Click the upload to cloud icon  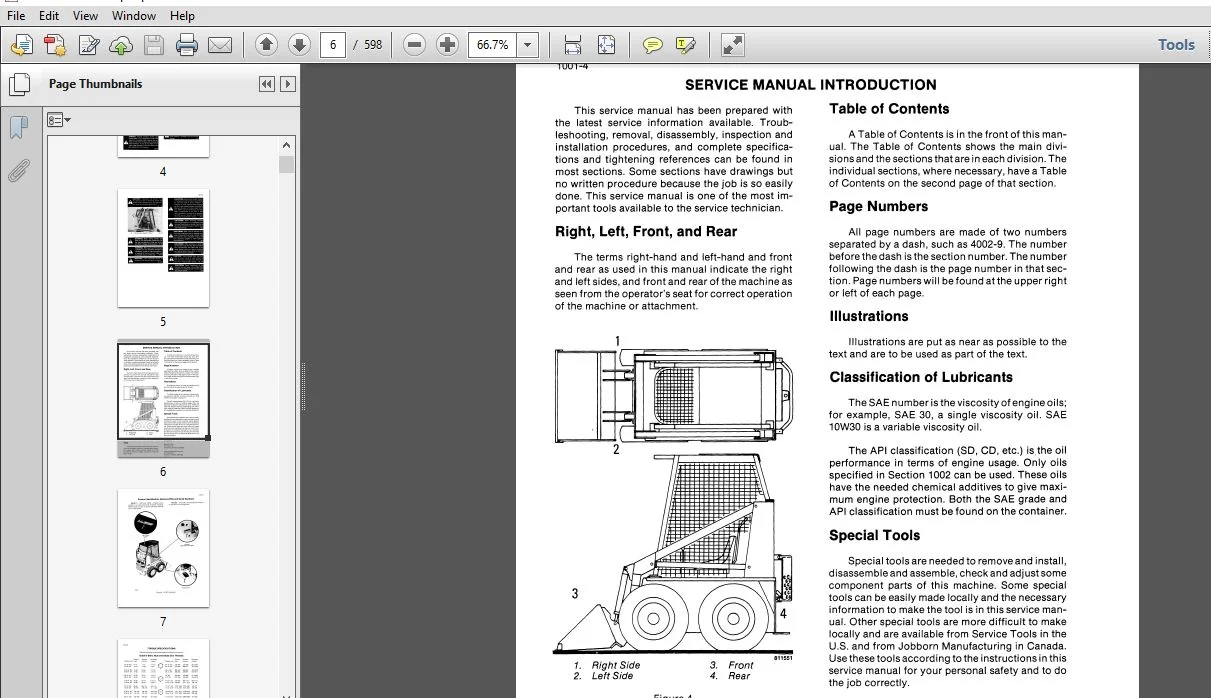(120, 45)
